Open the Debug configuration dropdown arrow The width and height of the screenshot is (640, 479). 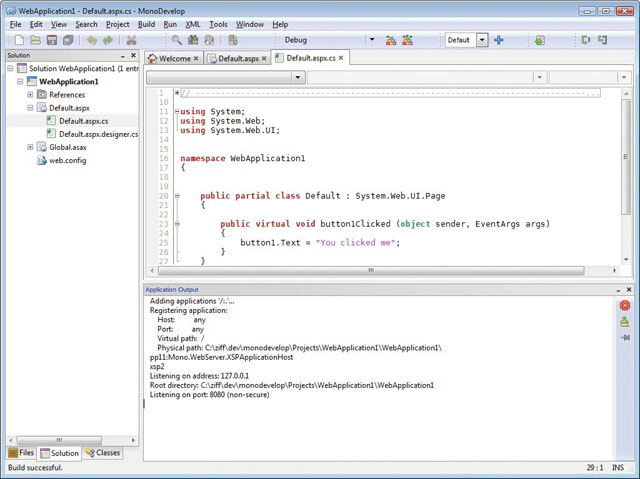372,40
